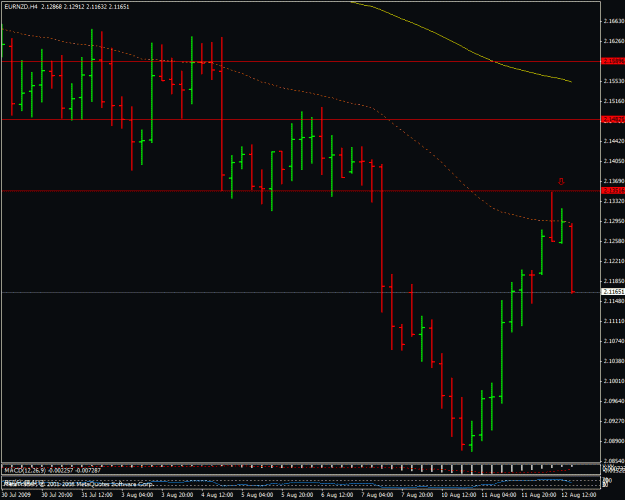This screenshot has width=625, height=500.
Task: Click the EURNZD,H4 chart title text
Action: tap(21, 7)
